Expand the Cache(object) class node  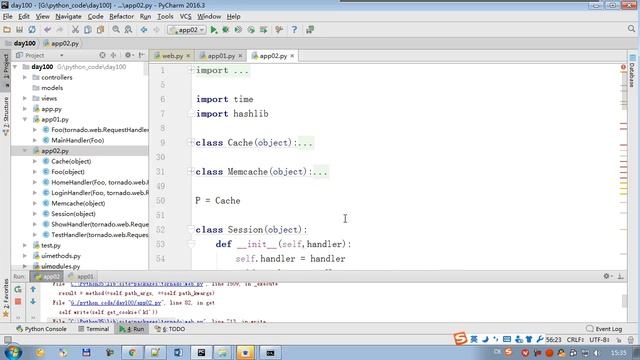pyautogui.click(x=35, y=161)
